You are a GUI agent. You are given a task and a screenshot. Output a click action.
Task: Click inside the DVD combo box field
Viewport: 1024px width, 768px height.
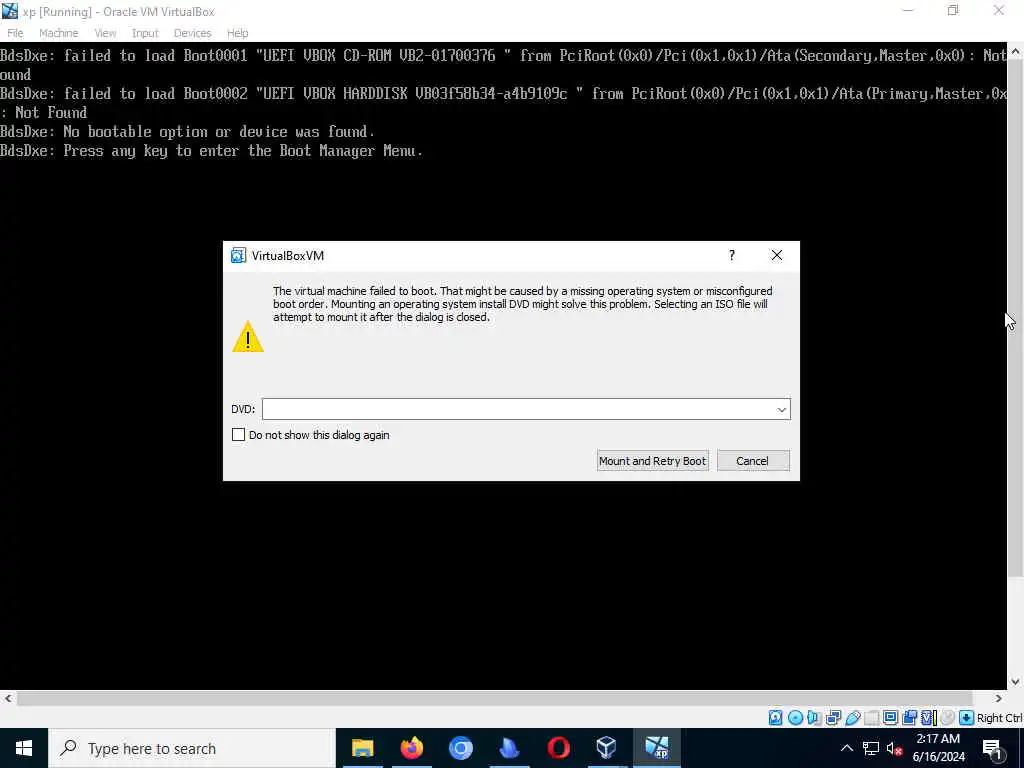click(526, 409)
